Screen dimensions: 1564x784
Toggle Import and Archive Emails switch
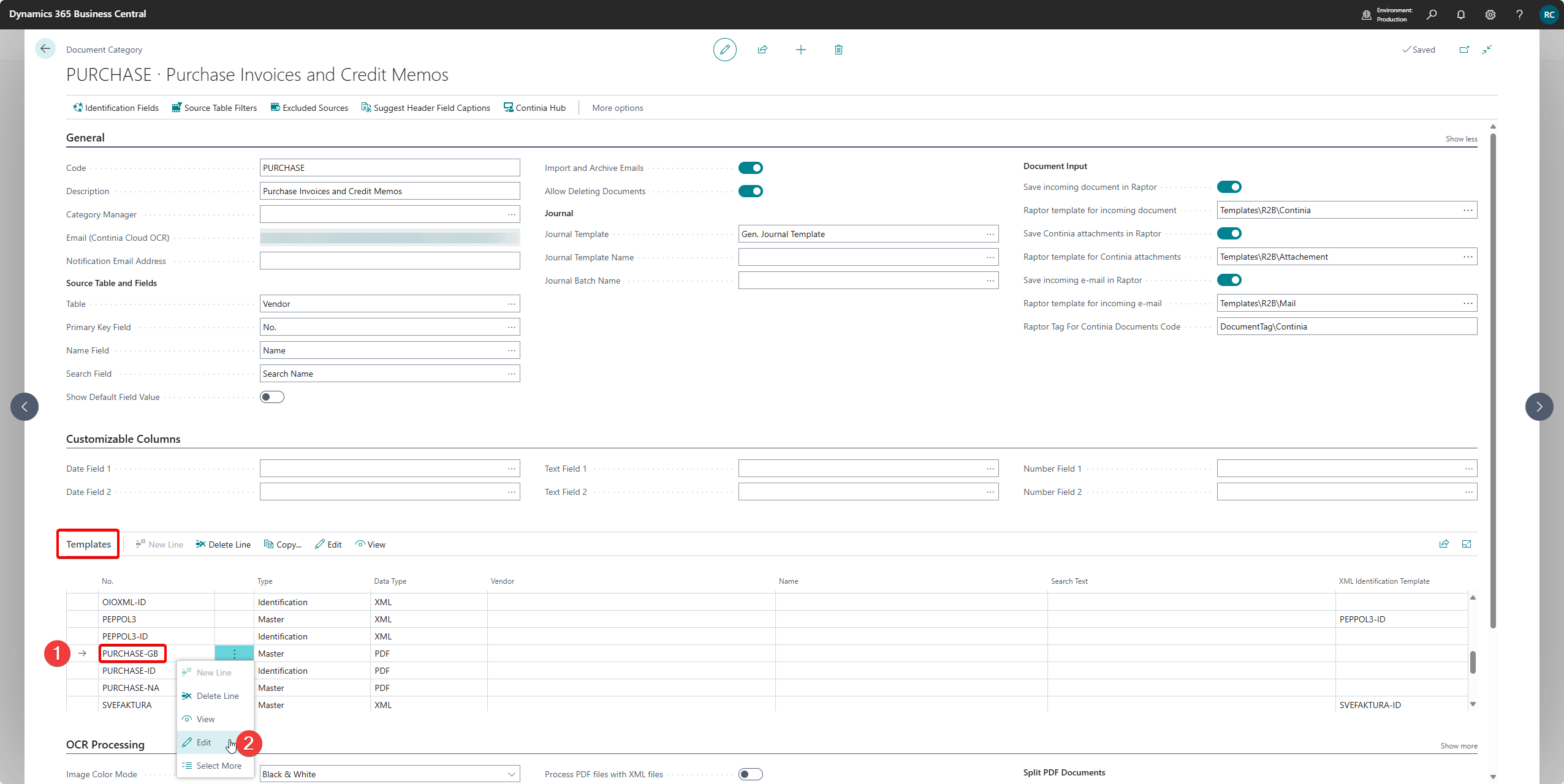click(x=750, y=168)
